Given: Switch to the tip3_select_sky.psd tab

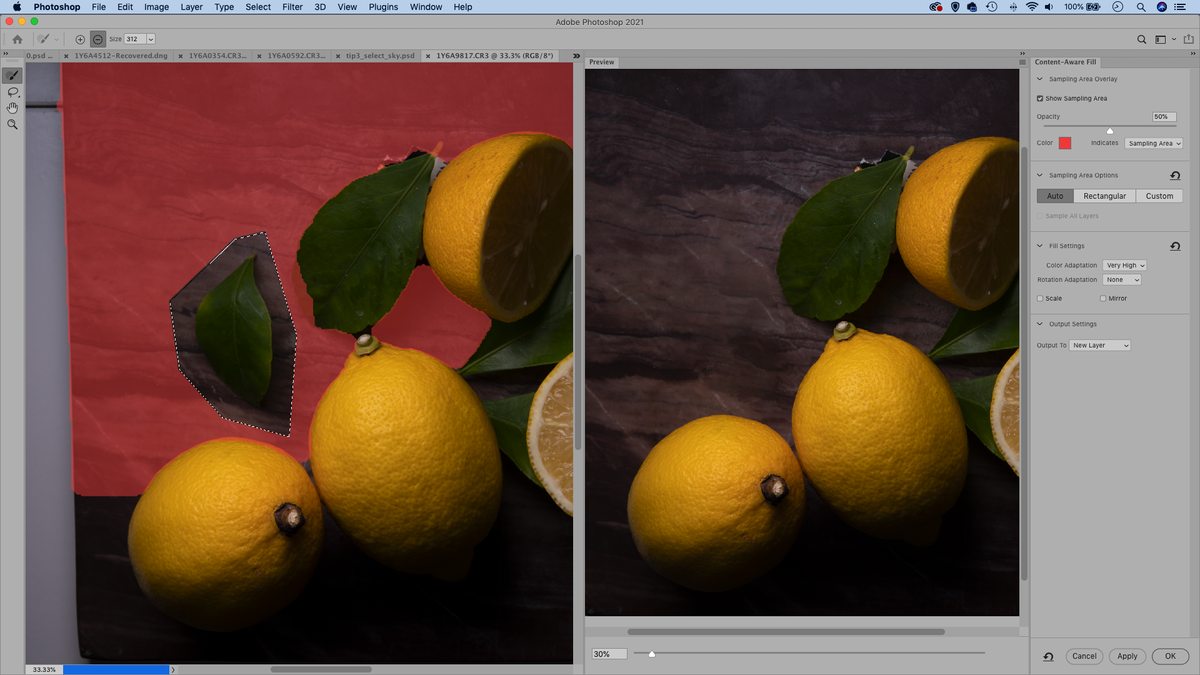Looking at the screenshot, I should point(378,57).
